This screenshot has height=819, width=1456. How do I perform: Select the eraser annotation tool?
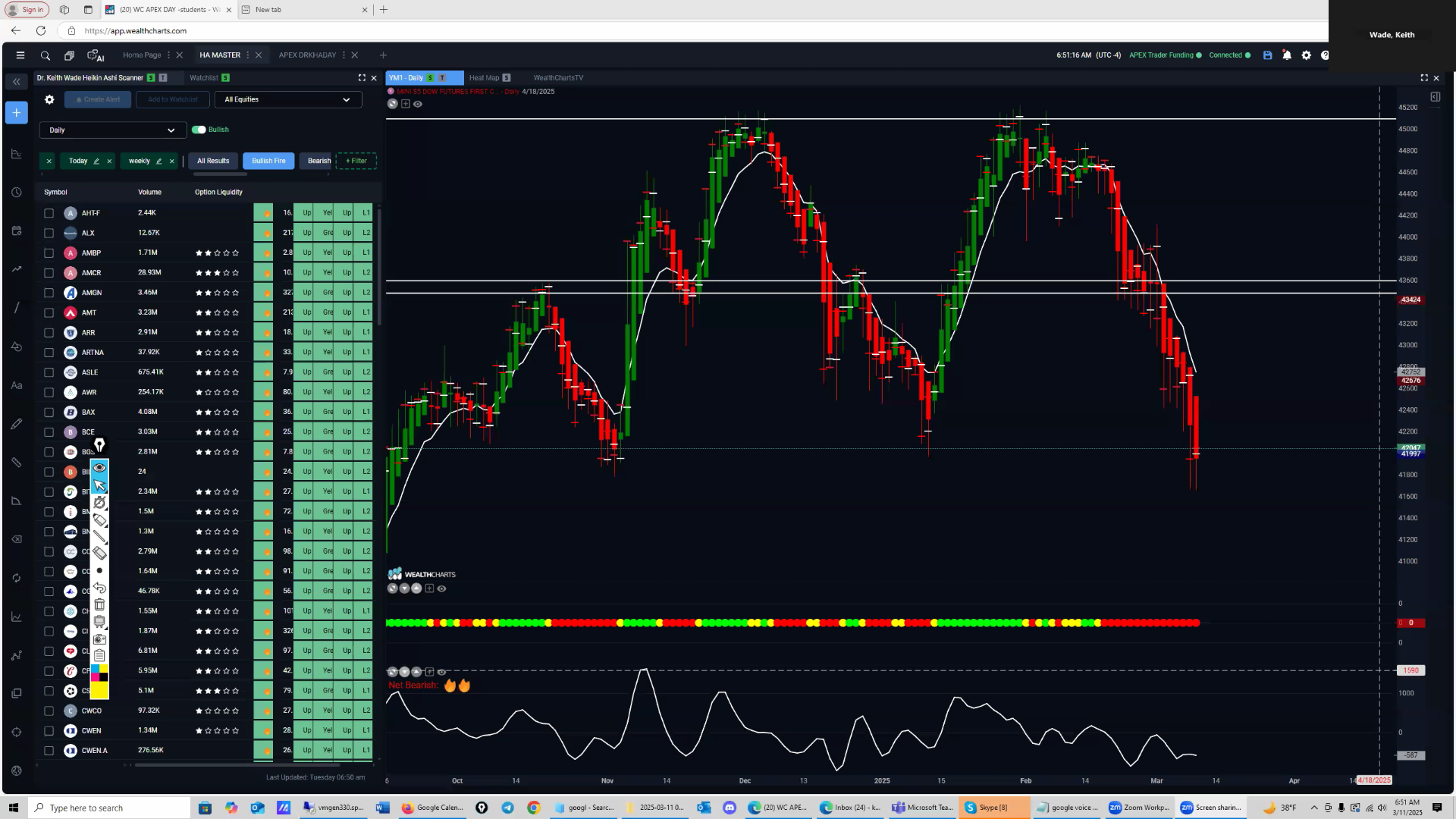click(99, 554)
